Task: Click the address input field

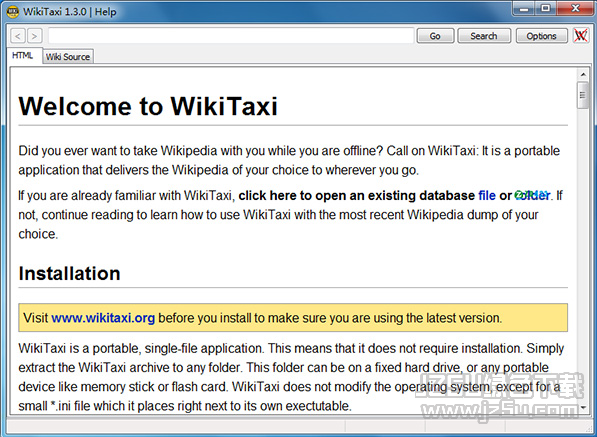Action: (x=231, y=36)
